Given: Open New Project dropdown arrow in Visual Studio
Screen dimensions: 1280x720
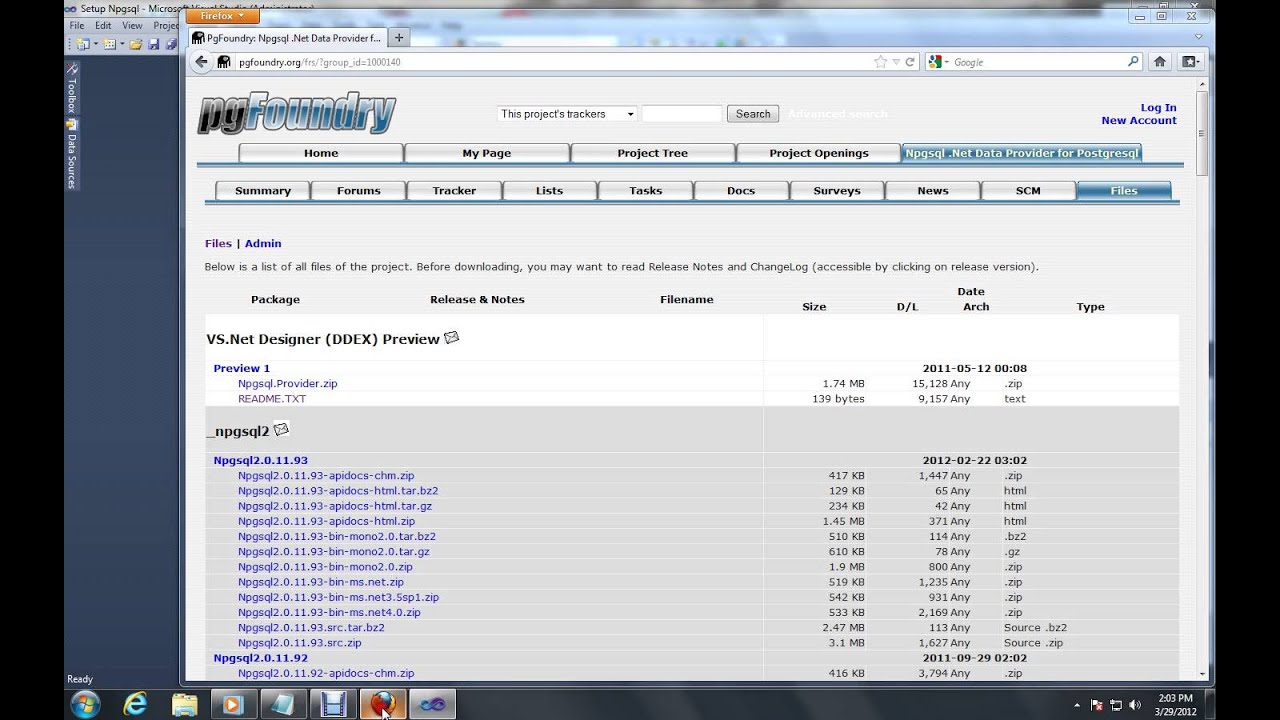Looking at the screenshot, I should click(94, 44).
